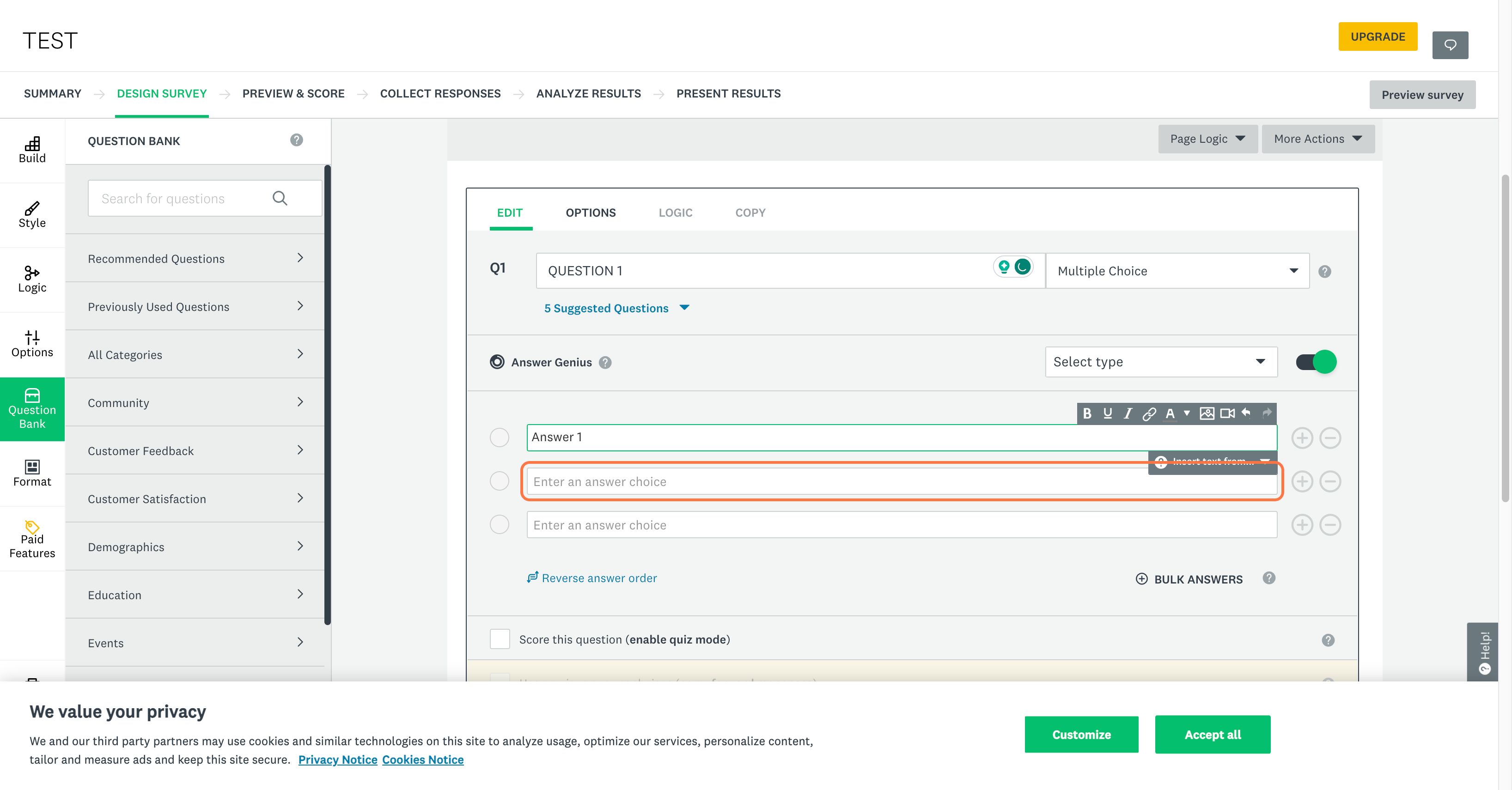Screen dimensions: 1512x790
Task: Expand the Customer Feedback category
Action: coord(195,451)
